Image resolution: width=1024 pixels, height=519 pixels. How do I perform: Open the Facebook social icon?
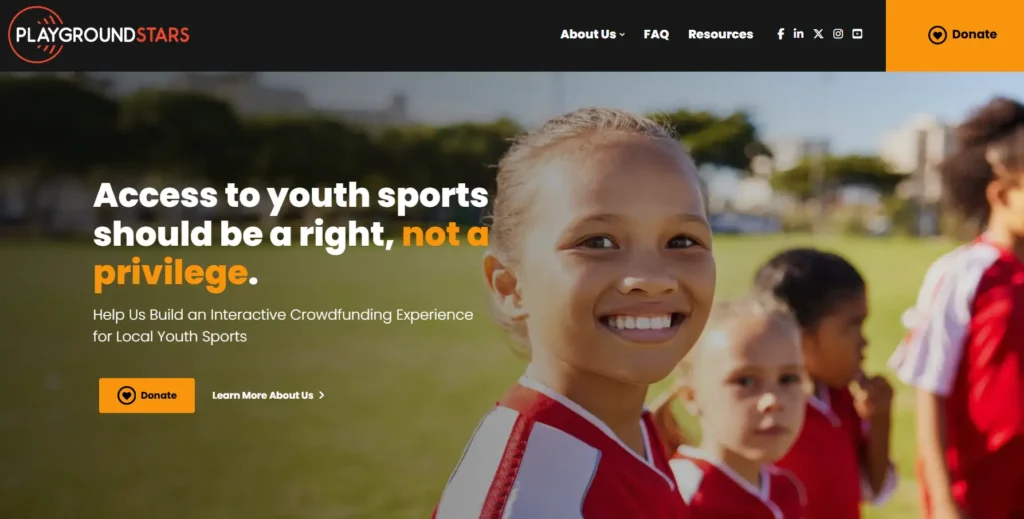pos(780,34)
